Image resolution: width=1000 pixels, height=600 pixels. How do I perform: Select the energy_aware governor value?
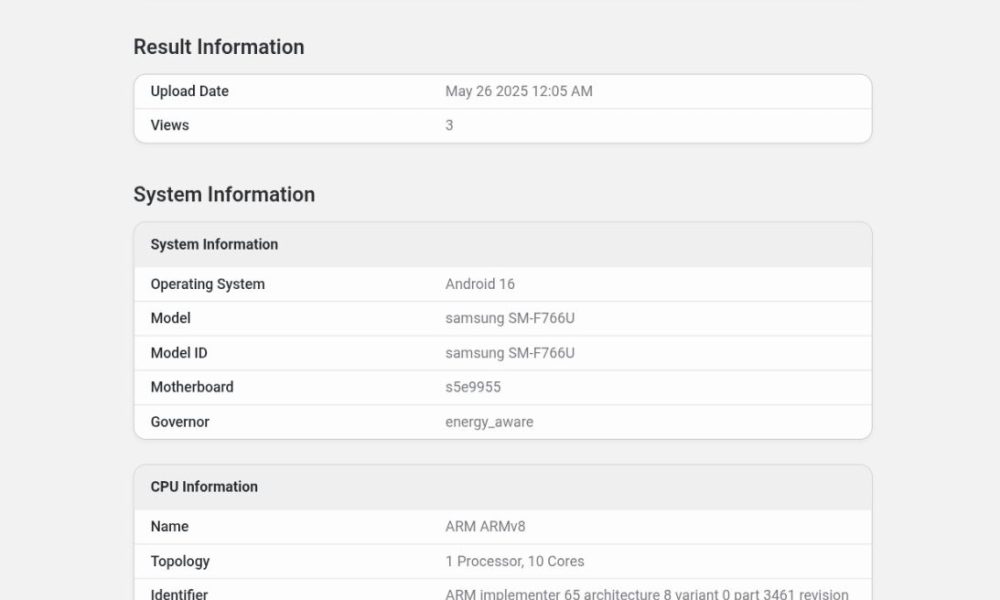(x=489, y=422)
